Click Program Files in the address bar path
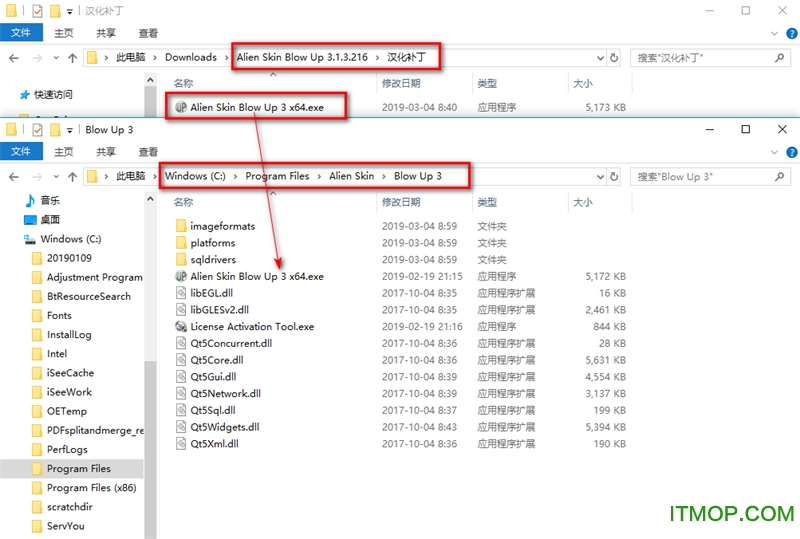 tap(277, 176)
